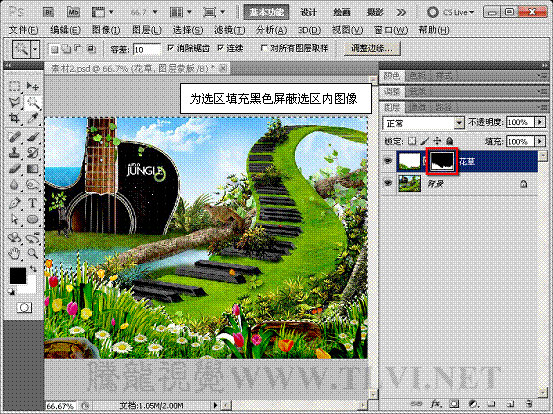Reset default foreground and background colors
This screenshot has height=414, width=553.
12,291
